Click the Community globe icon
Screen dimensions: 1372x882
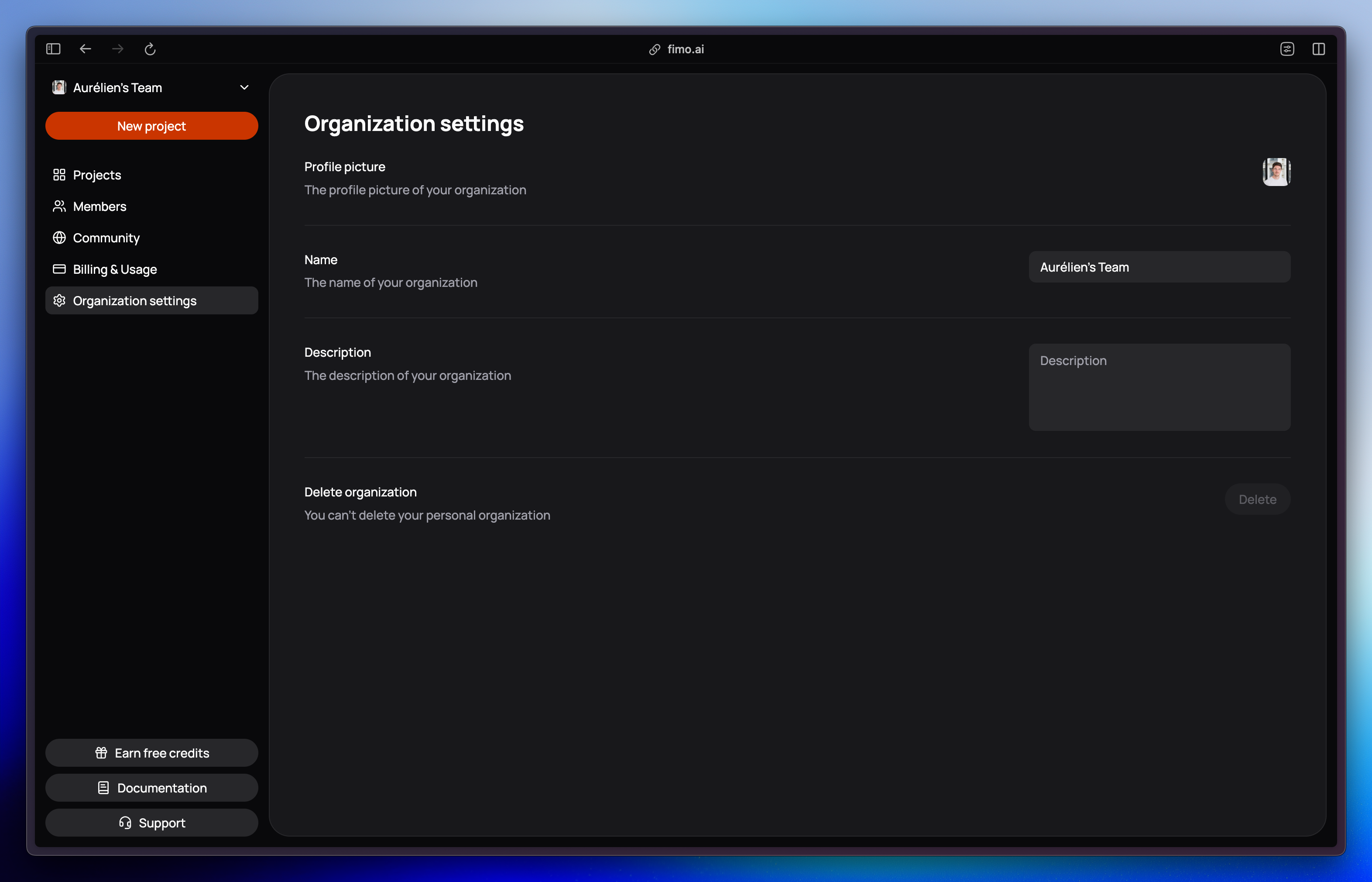59,238
